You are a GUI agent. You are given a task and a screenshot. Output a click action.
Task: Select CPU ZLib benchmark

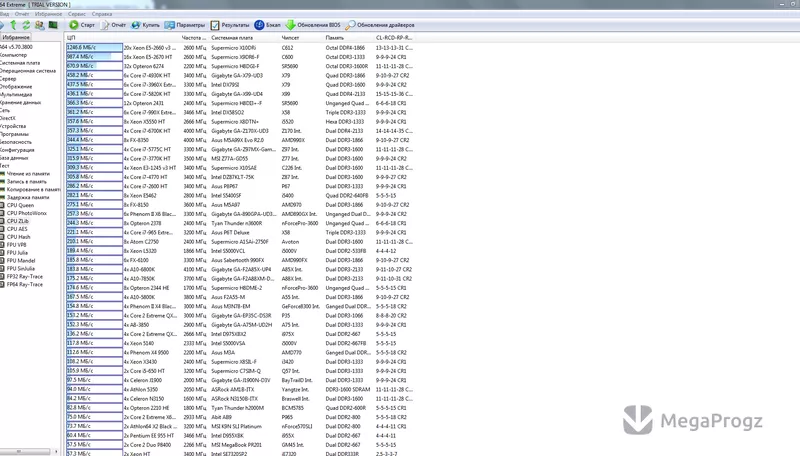(18, 221)
